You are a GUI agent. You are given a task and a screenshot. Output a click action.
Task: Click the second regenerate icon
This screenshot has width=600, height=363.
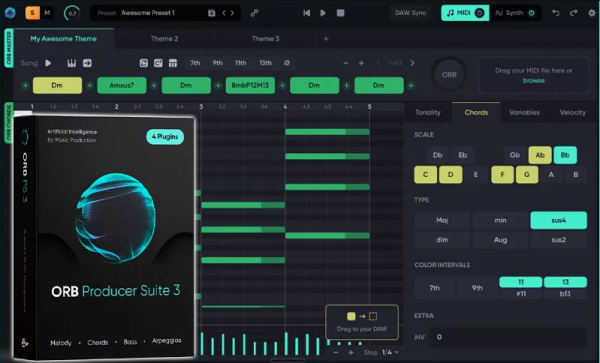[158, 63]
